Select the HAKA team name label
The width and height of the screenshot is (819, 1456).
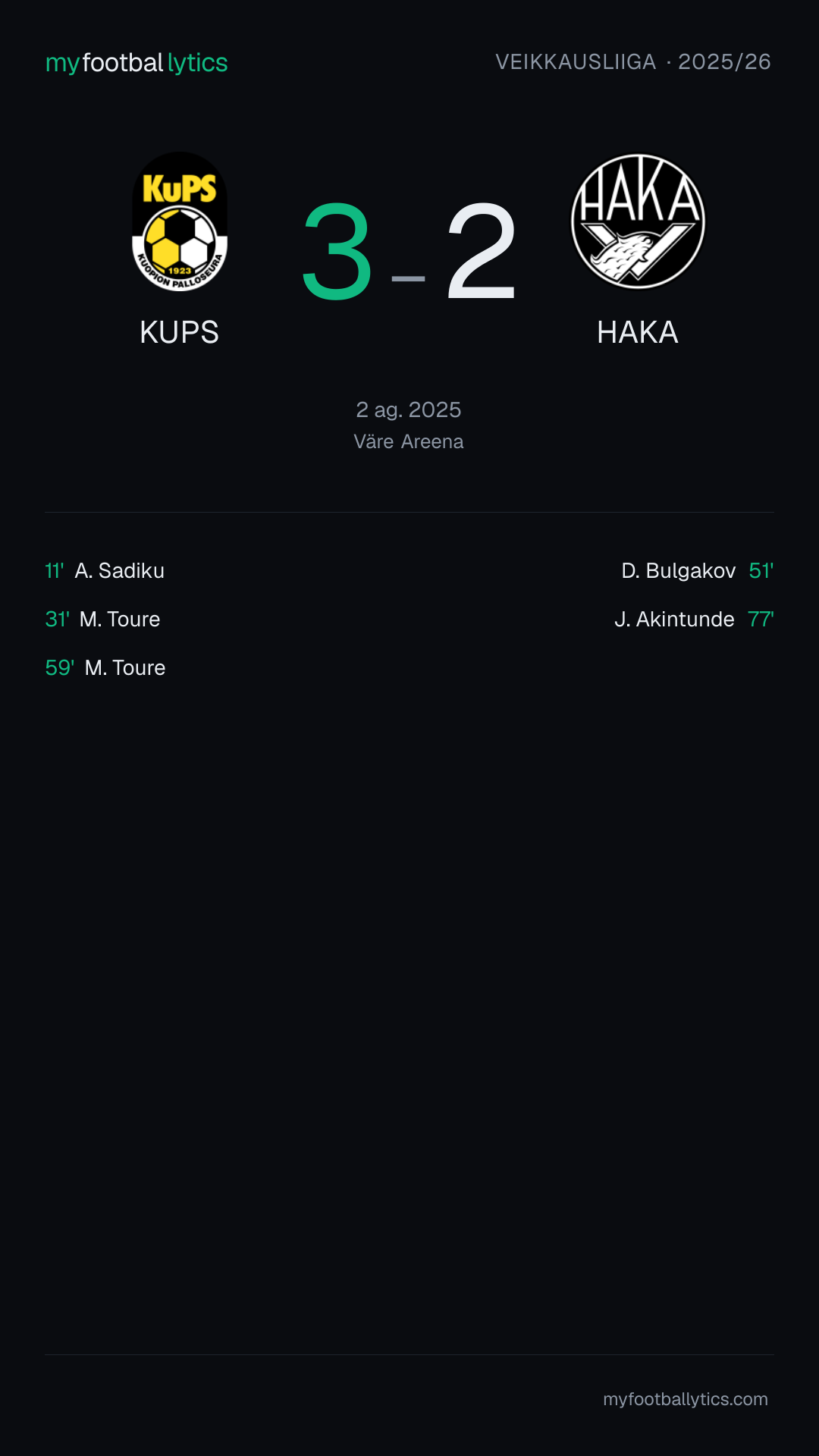point(638,332)
